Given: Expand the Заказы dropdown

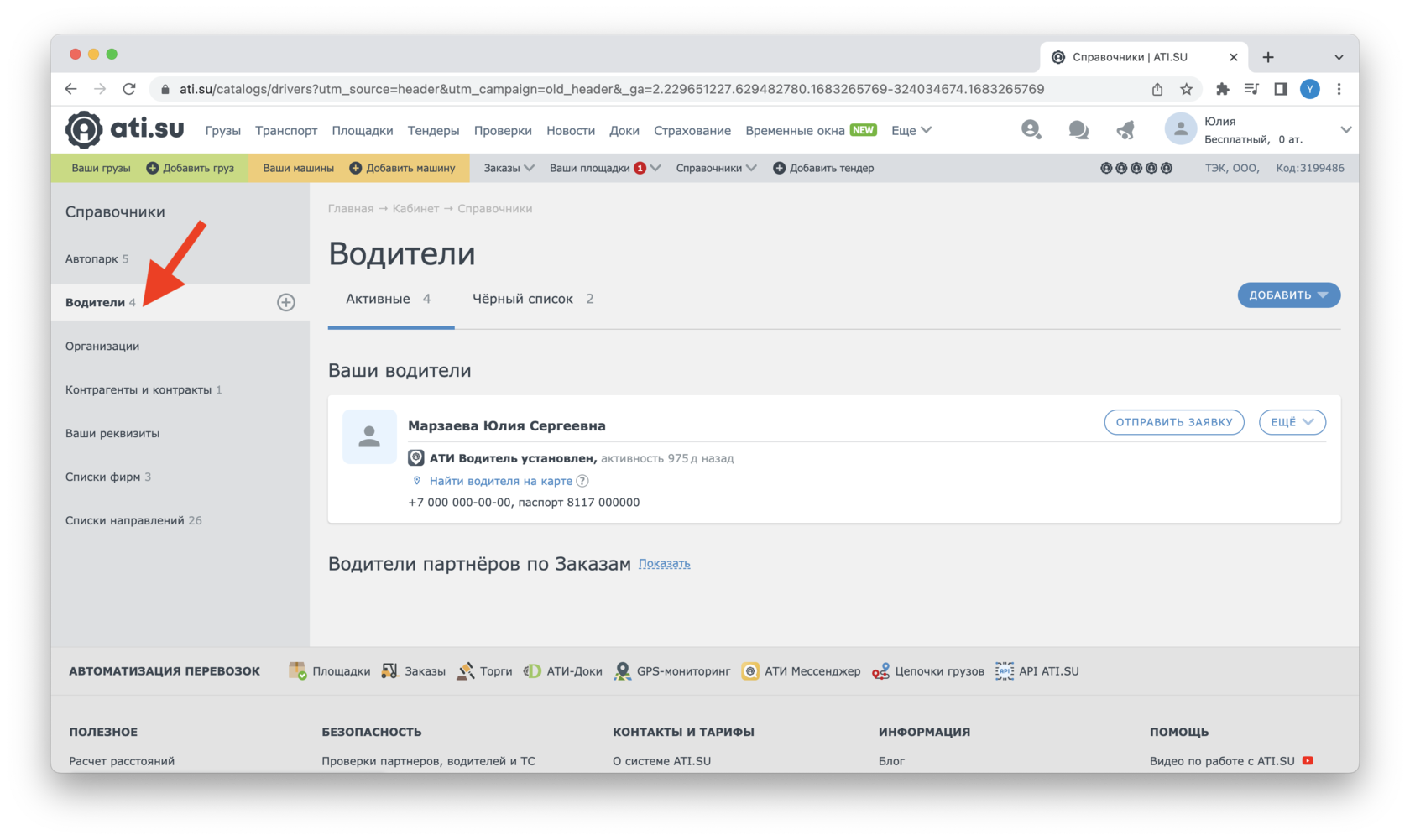Looking at the screenshot, I should 509,168.
